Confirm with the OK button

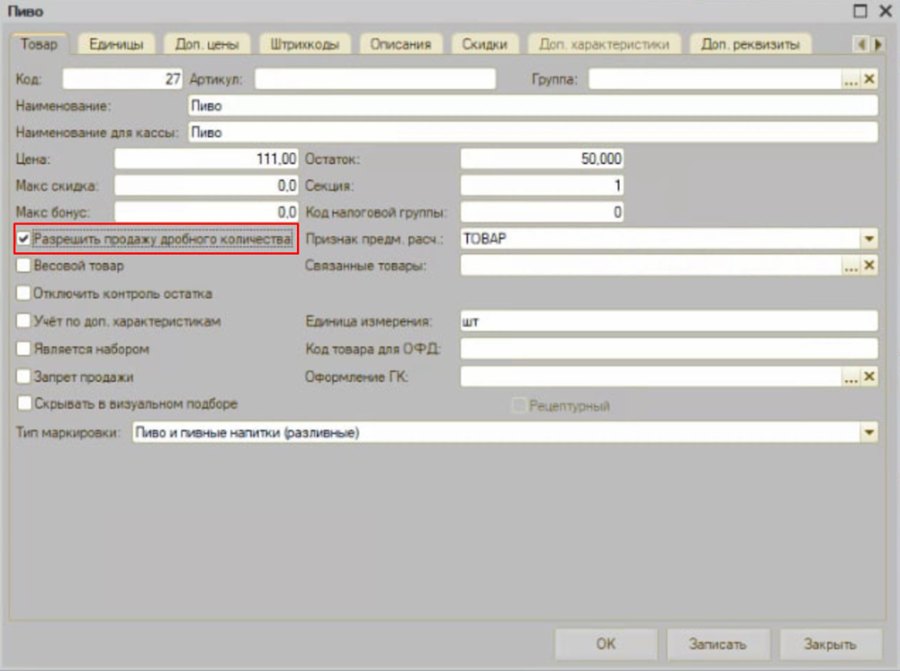click(x=606, y=644)
